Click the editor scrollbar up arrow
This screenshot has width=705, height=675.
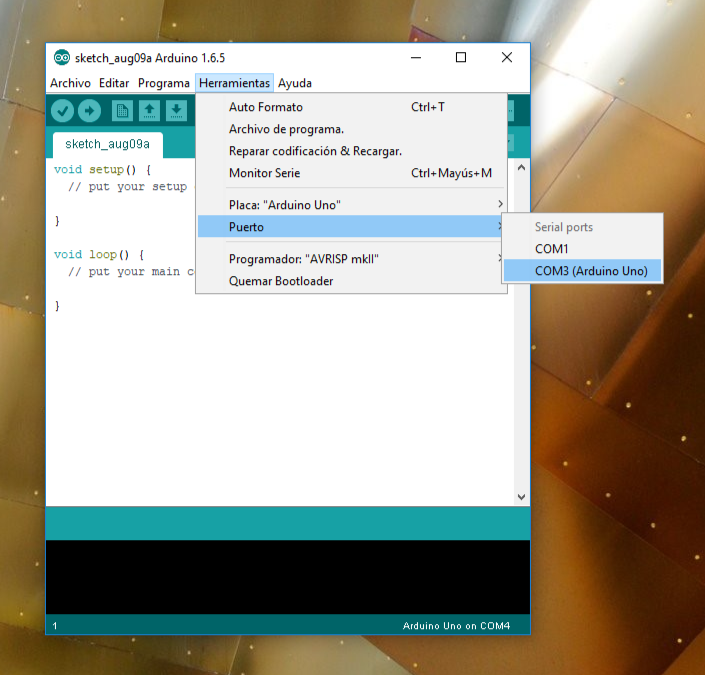click(x=522, y=168)
